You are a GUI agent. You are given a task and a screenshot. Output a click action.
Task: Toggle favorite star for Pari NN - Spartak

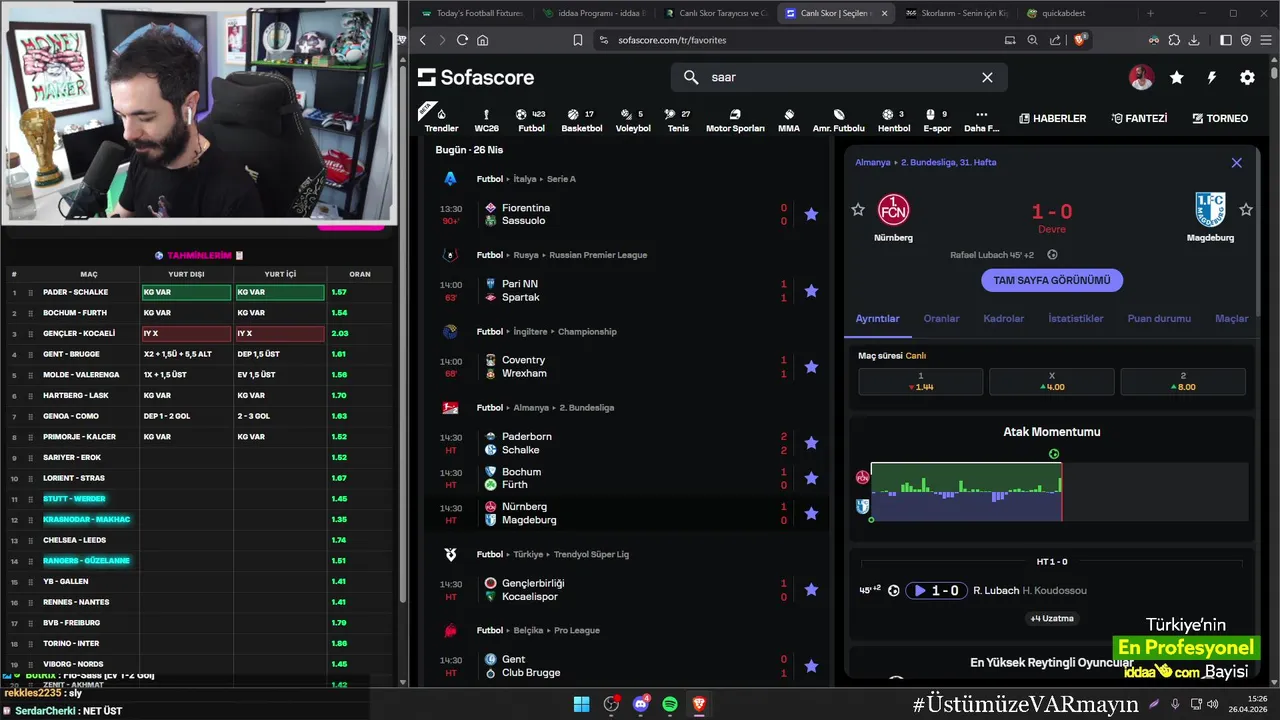(811, 291)
